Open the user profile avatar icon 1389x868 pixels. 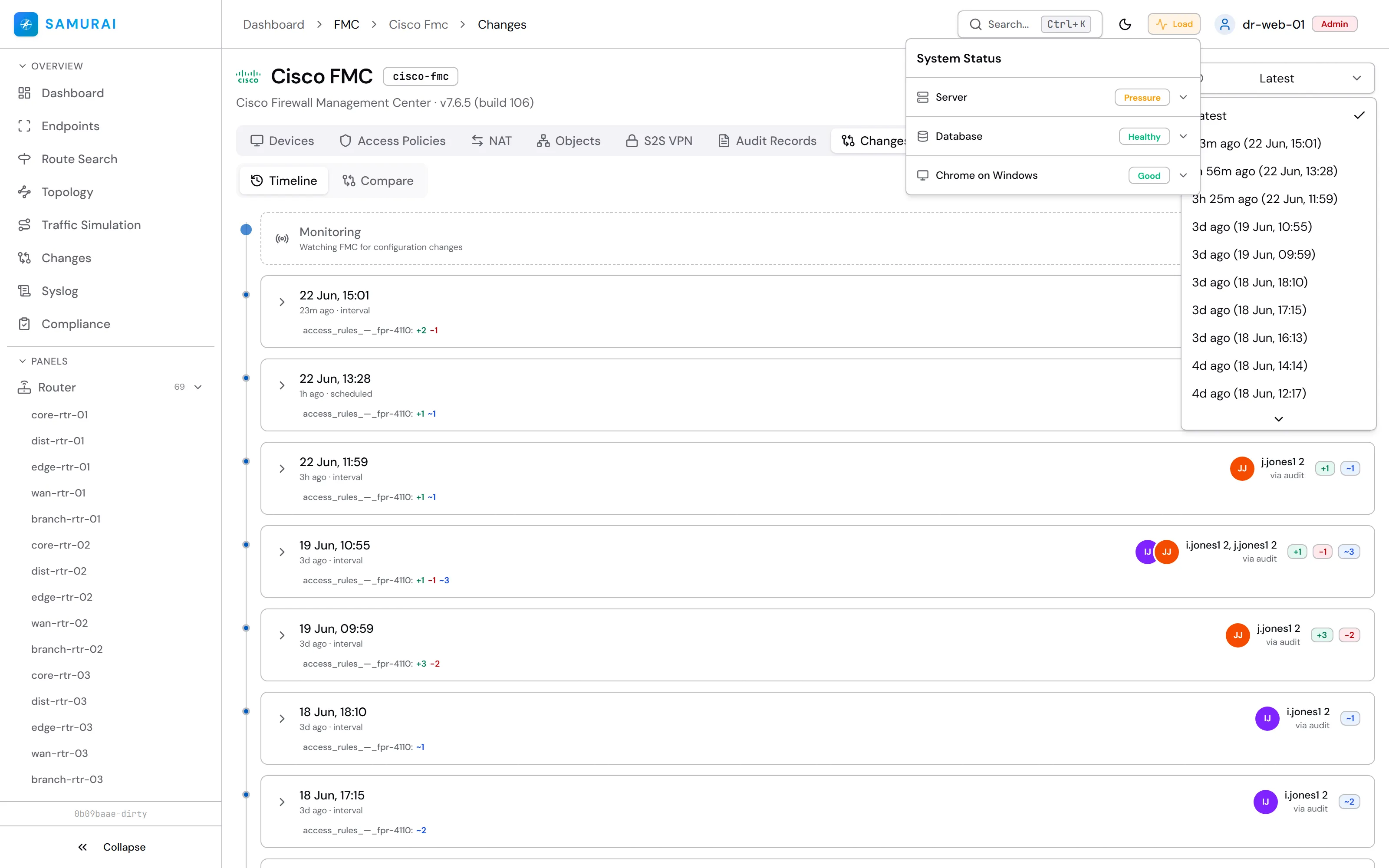point(1225,24)
